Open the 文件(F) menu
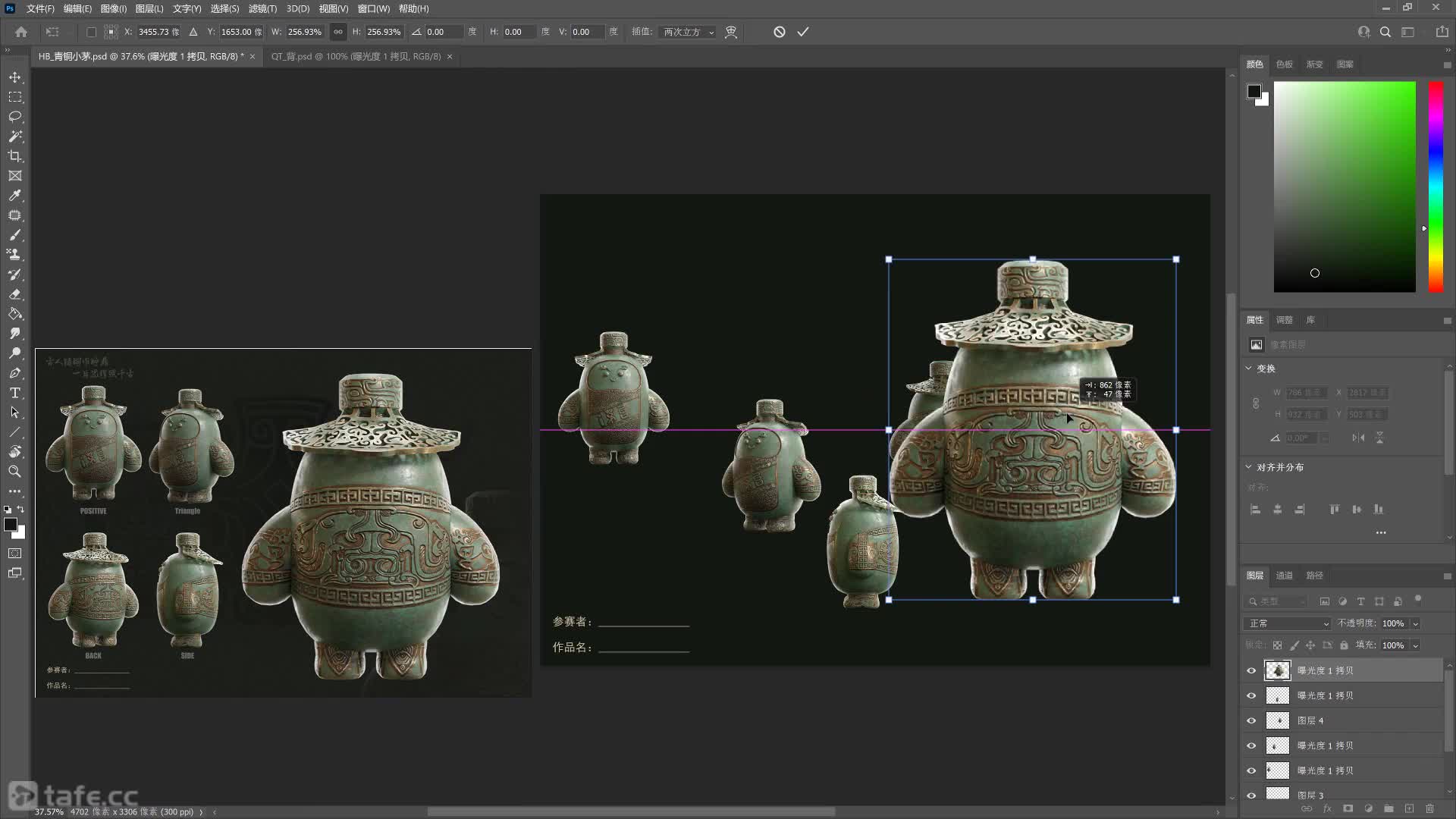The height and width of the screenshot is (819, 1456). 40,8
